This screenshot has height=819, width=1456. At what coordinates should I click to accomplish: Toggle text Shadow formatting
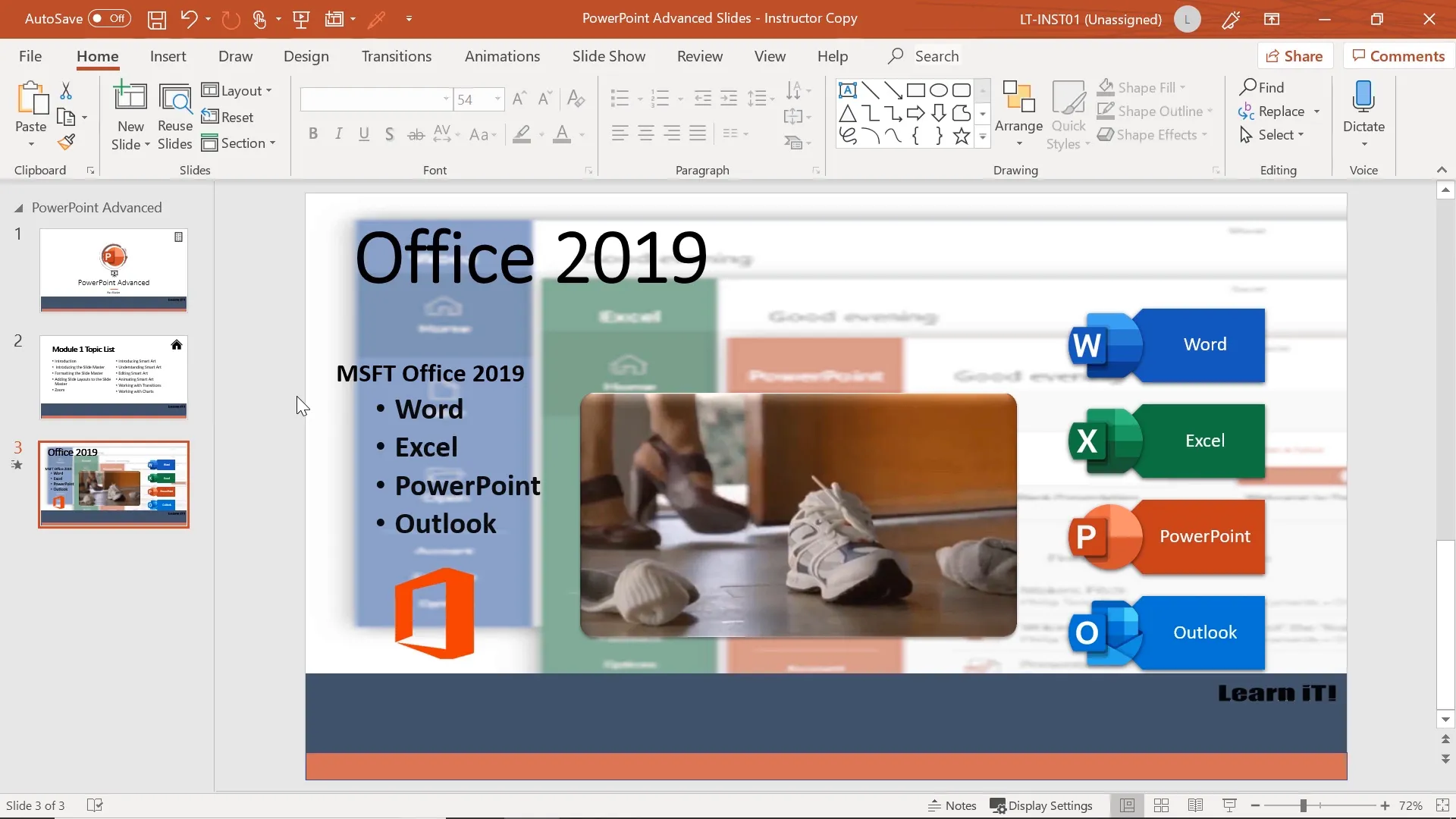coord(389,134)
